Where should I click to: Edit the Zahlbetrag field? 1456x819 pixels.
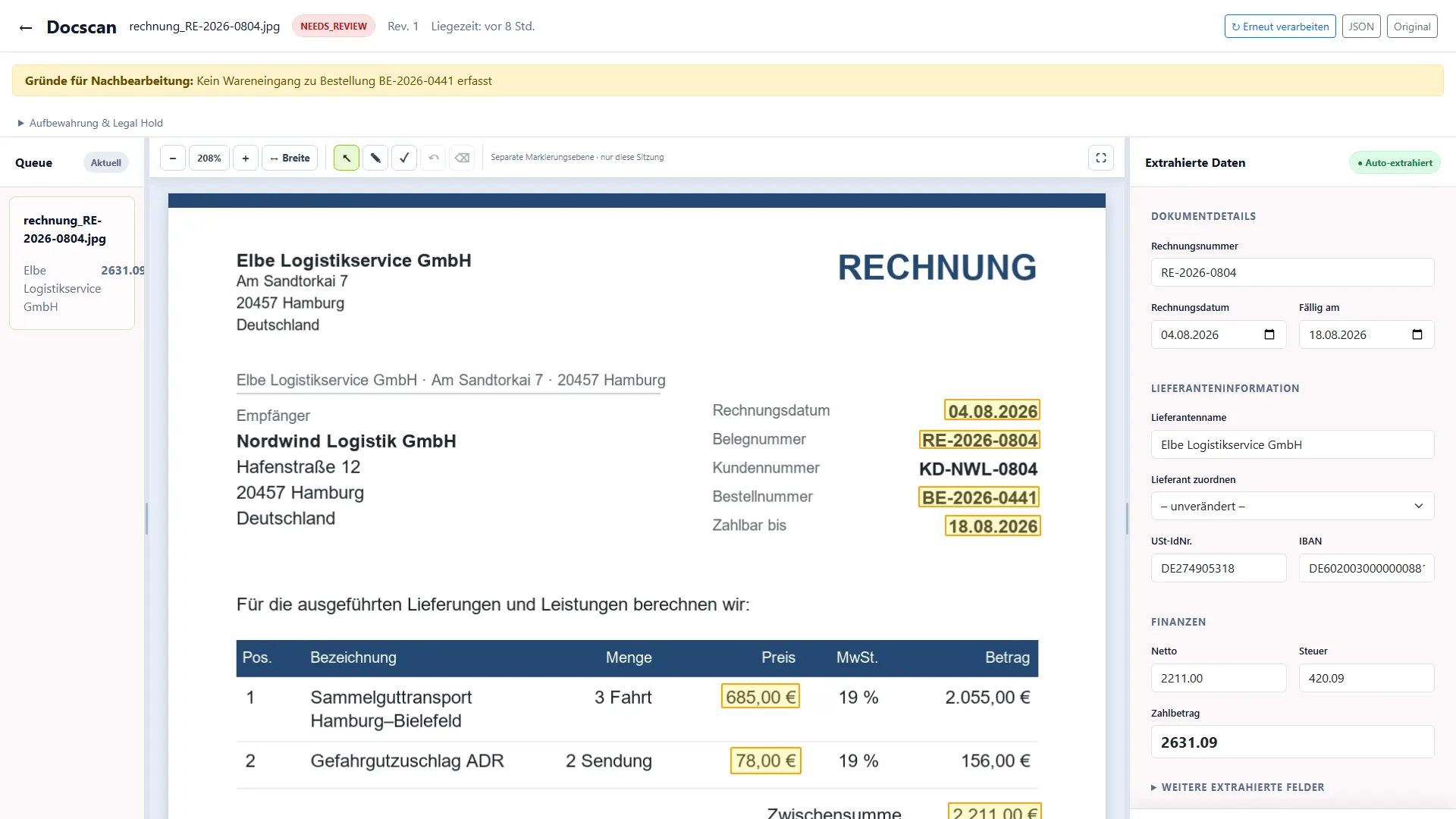(x=1292, y=742)
